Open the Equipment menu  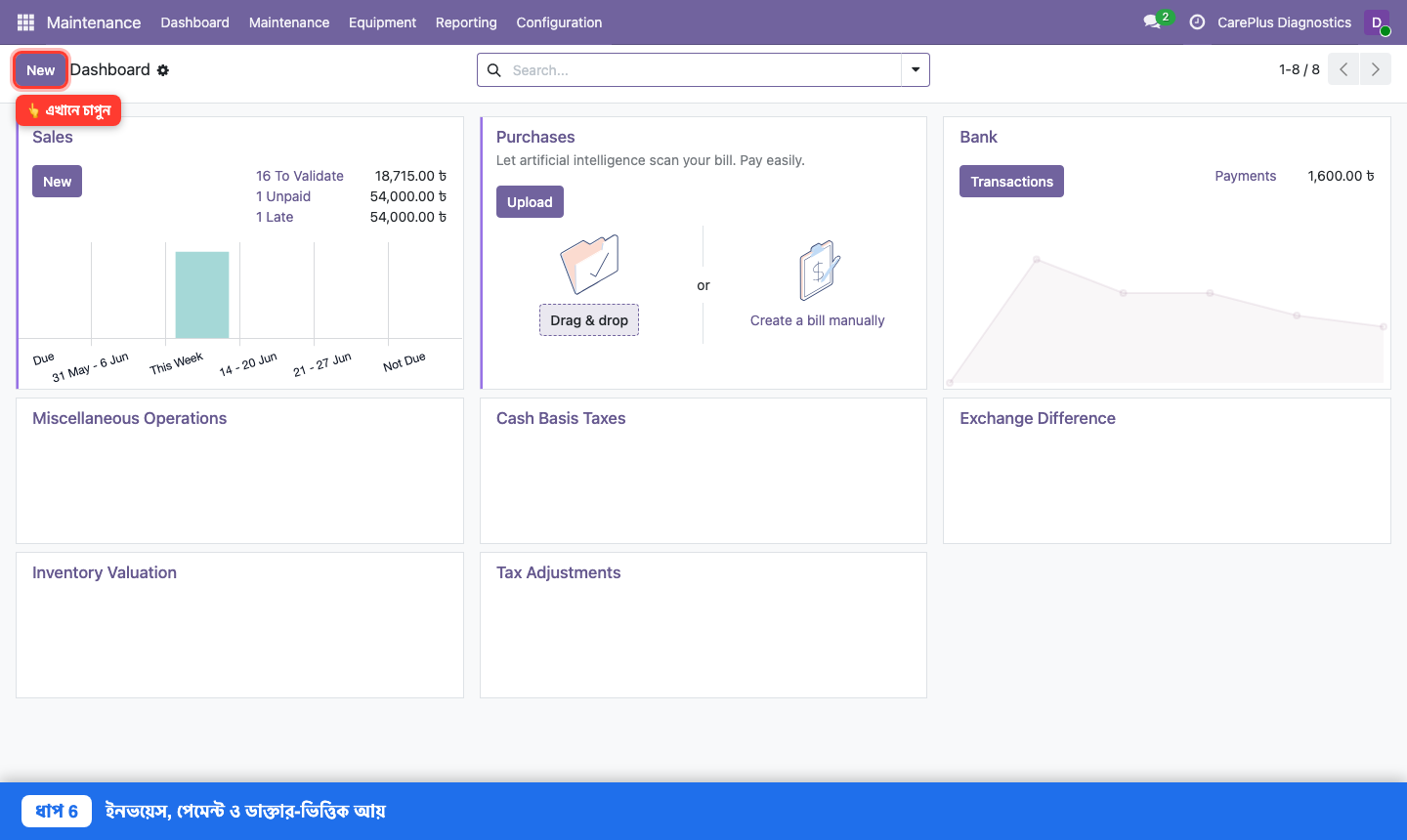(x=382, y=22)
